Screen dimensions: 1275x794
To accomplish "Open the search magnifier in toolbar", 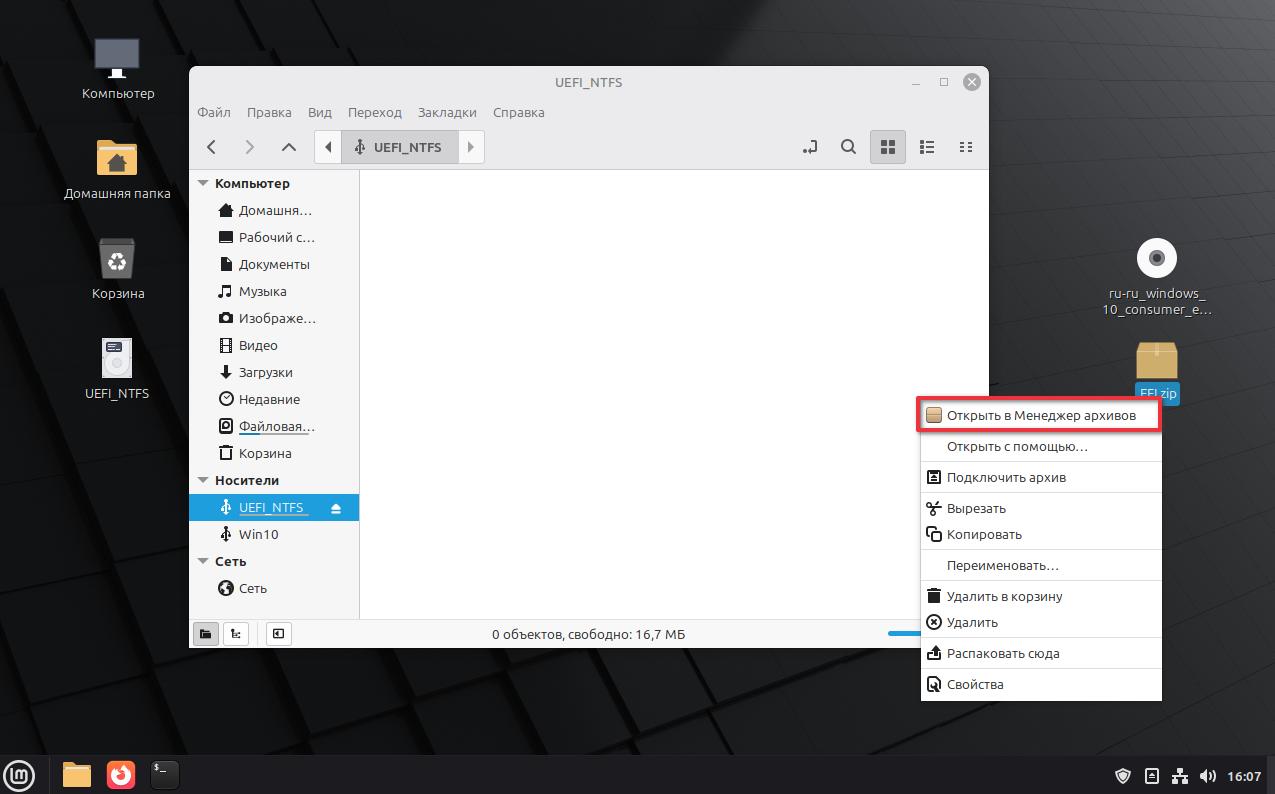I will [848, 147].
